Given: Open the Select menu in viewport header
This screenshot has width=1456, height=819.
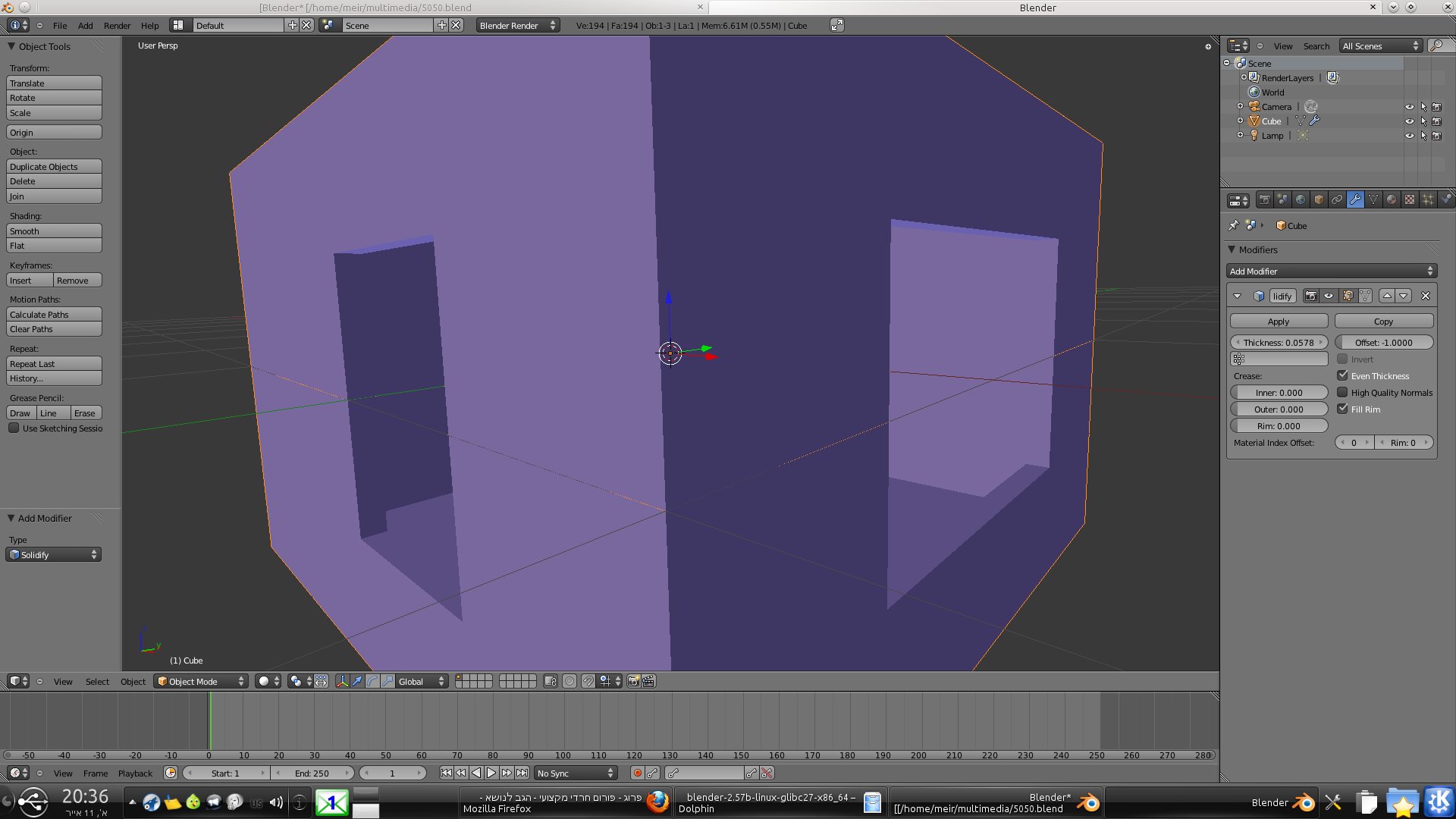Looking at the screenshot, I should click(97, 682).
